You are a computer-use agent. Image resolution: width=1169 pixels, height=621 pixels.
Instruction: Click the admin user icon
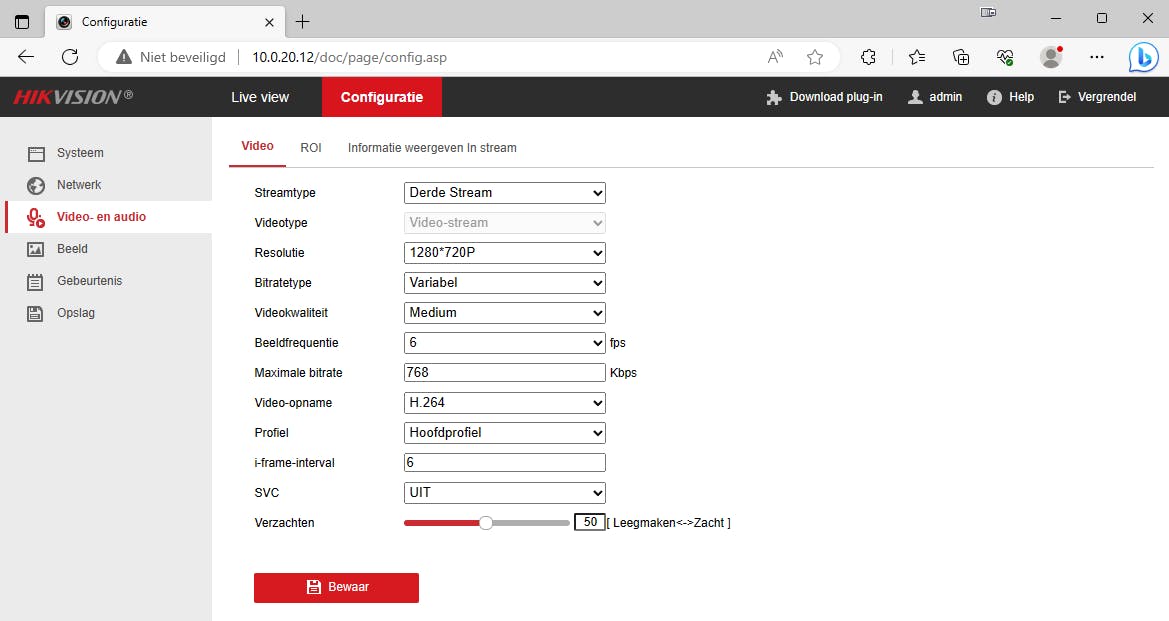coord(915,97)
